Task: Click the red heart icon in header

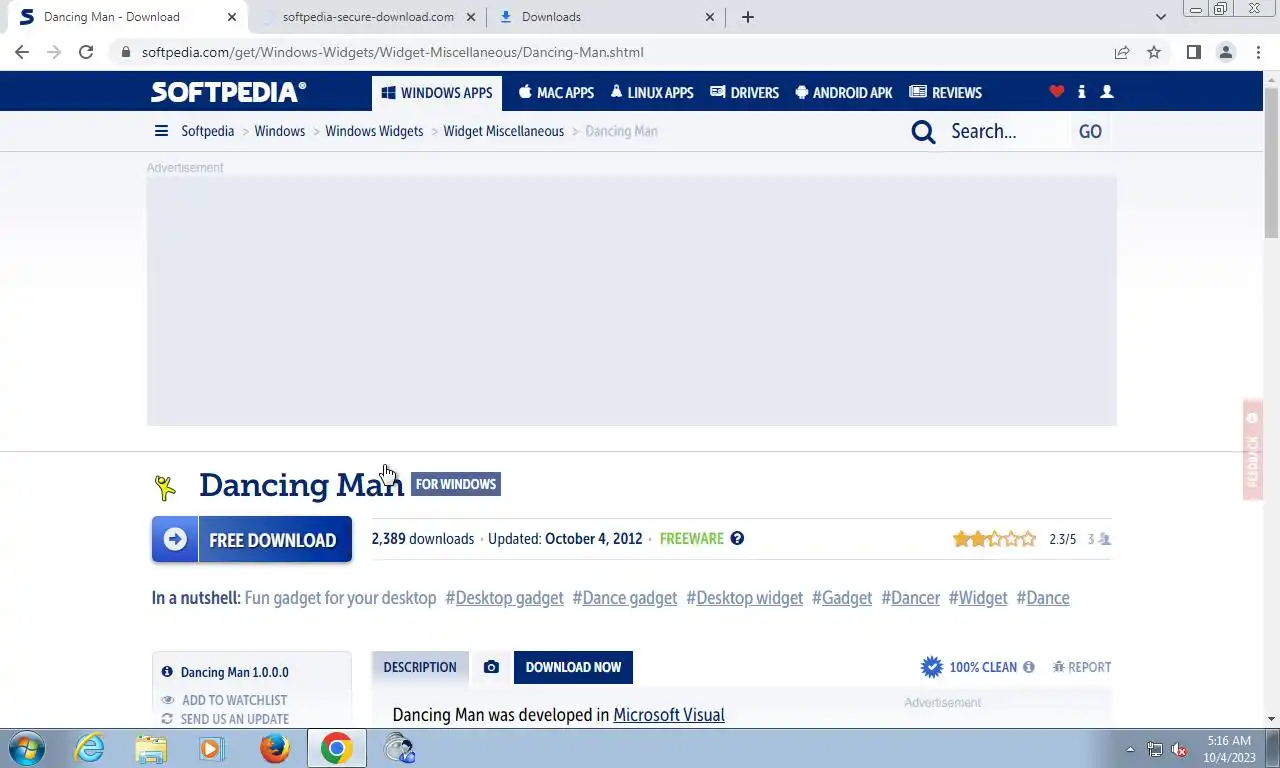Action: pyautogui.click(x=1056, y=92)
